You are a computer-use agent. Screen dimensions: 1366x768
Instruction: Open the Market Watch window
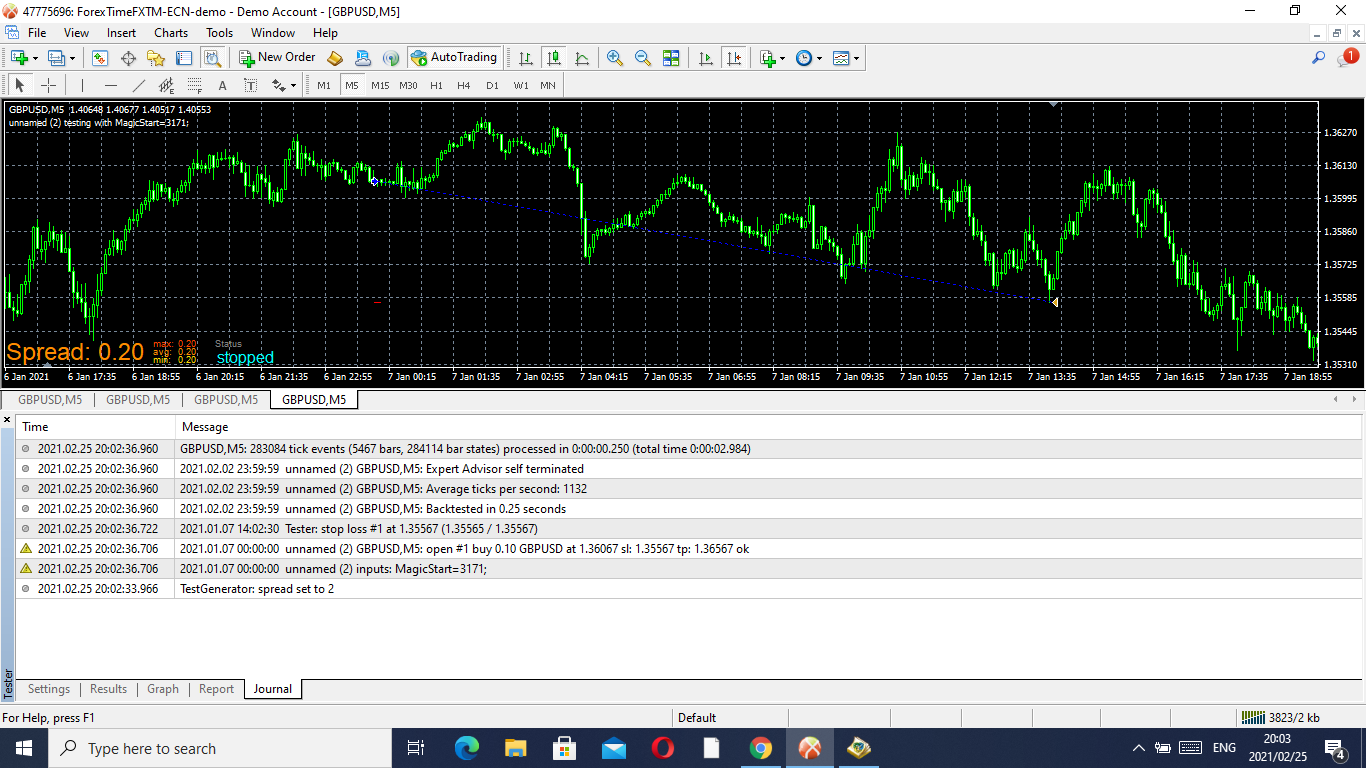click(100, 58)
